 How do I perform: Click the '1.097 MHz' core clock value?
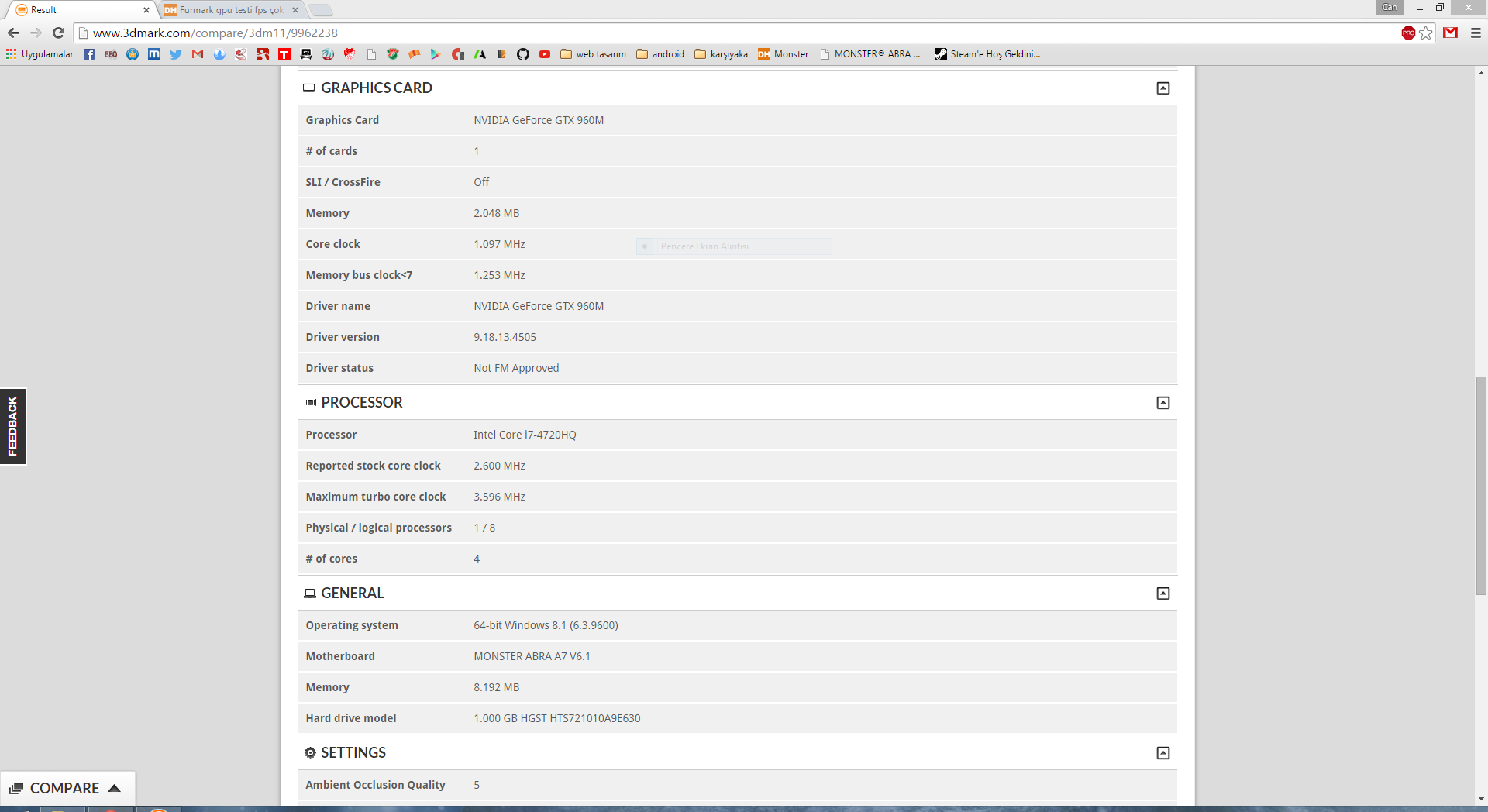(499, 244)
